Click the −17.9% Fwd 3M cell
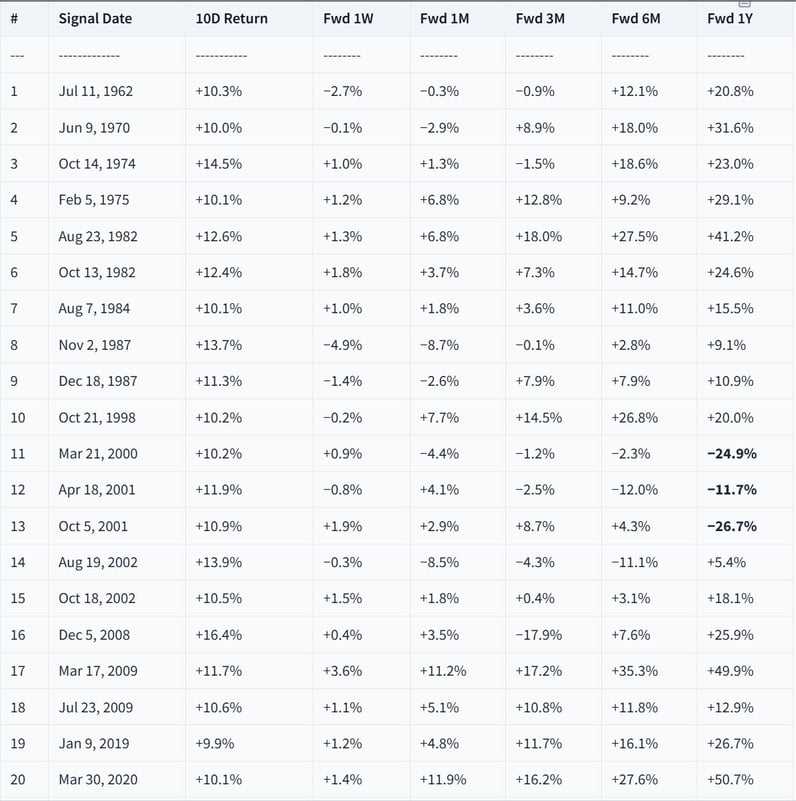 pyautogui.click(x=539, y=635)
